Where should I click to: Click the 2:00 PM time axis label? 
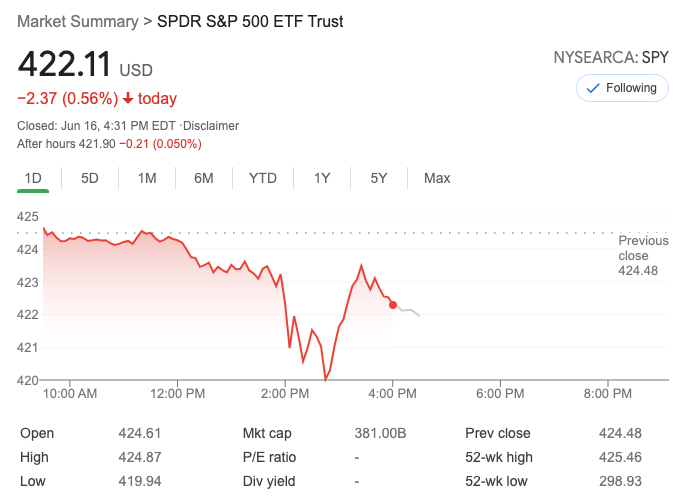click(x=286, y=394)
